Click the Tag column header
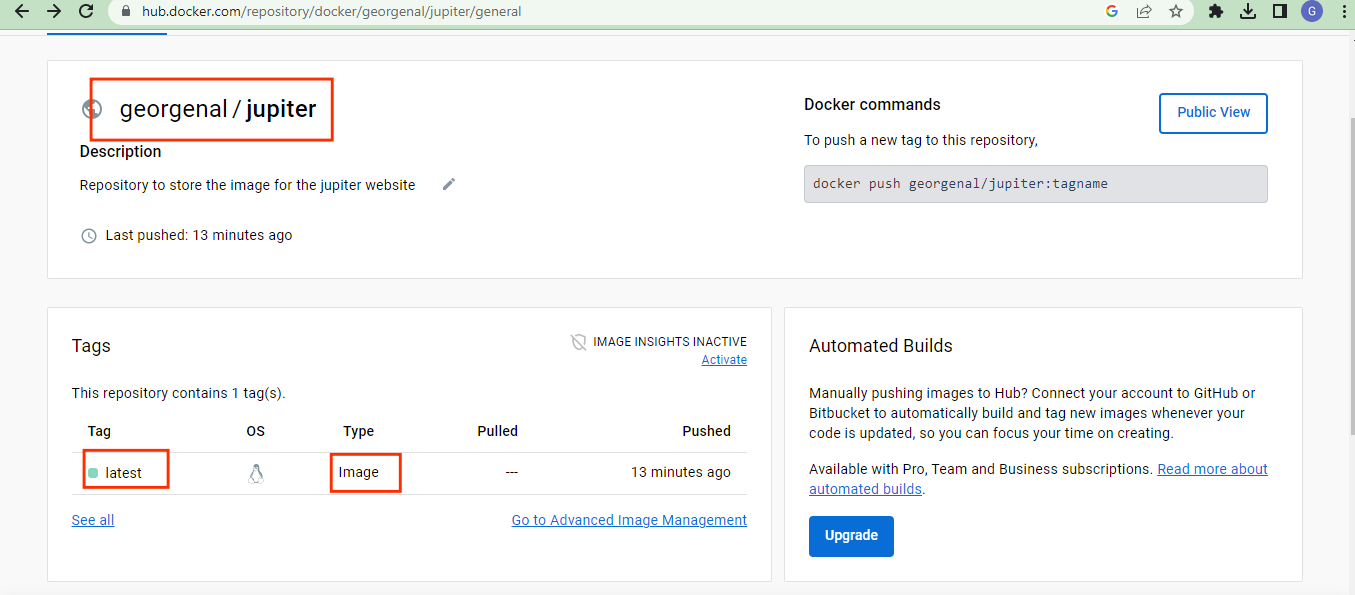 pyautogui.click(x=99, y=431)
